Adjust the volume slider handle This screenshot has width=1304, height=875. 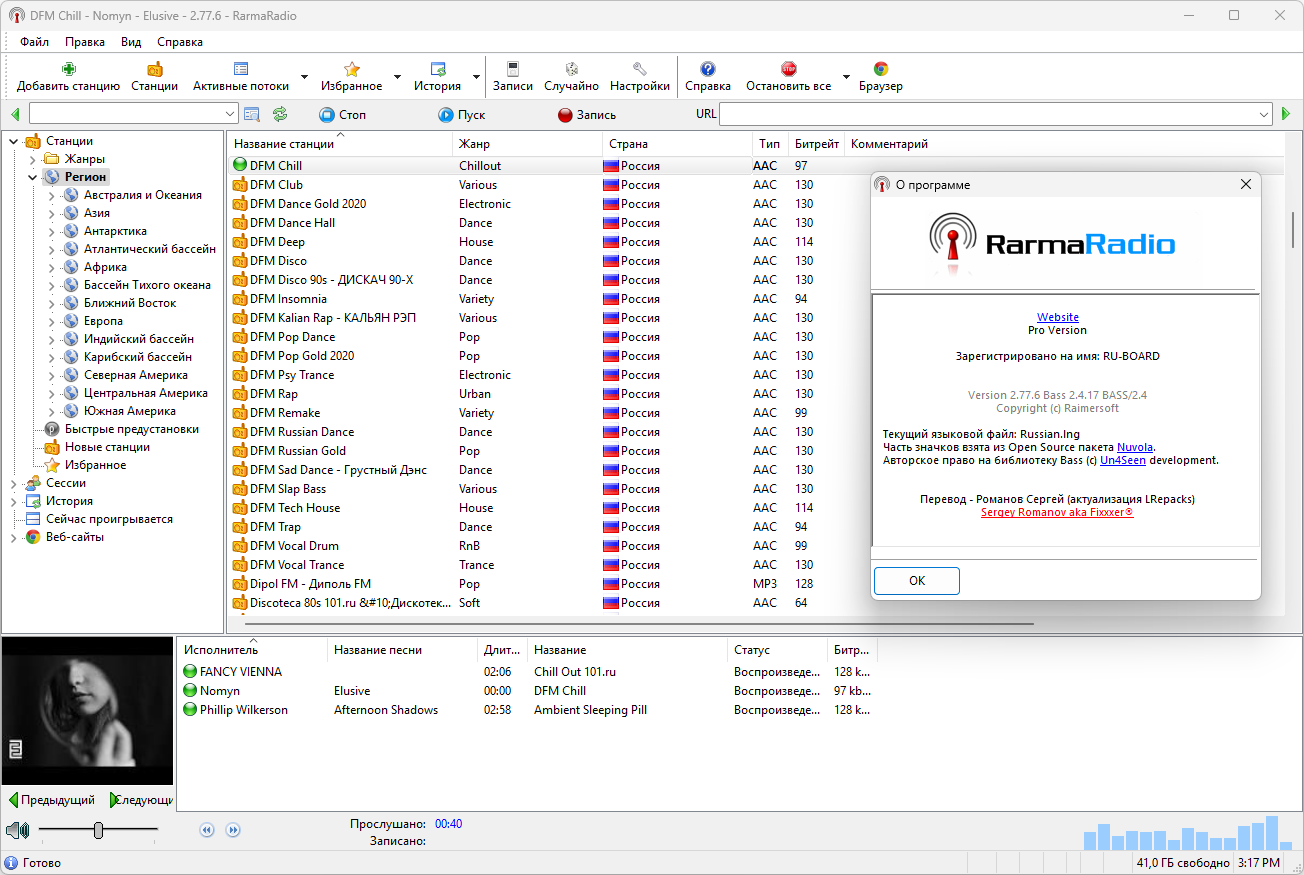[98, 830]
